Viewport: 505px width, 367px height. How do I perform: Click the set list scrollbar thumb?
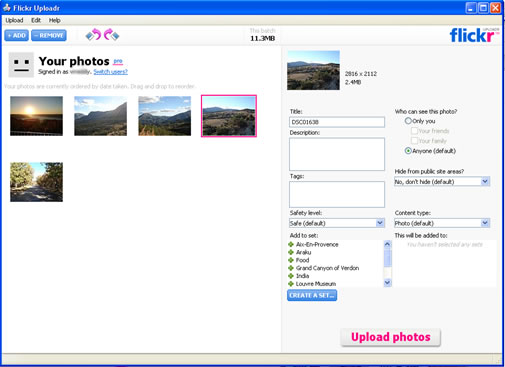pyautogui.click(x=387, y=258)
